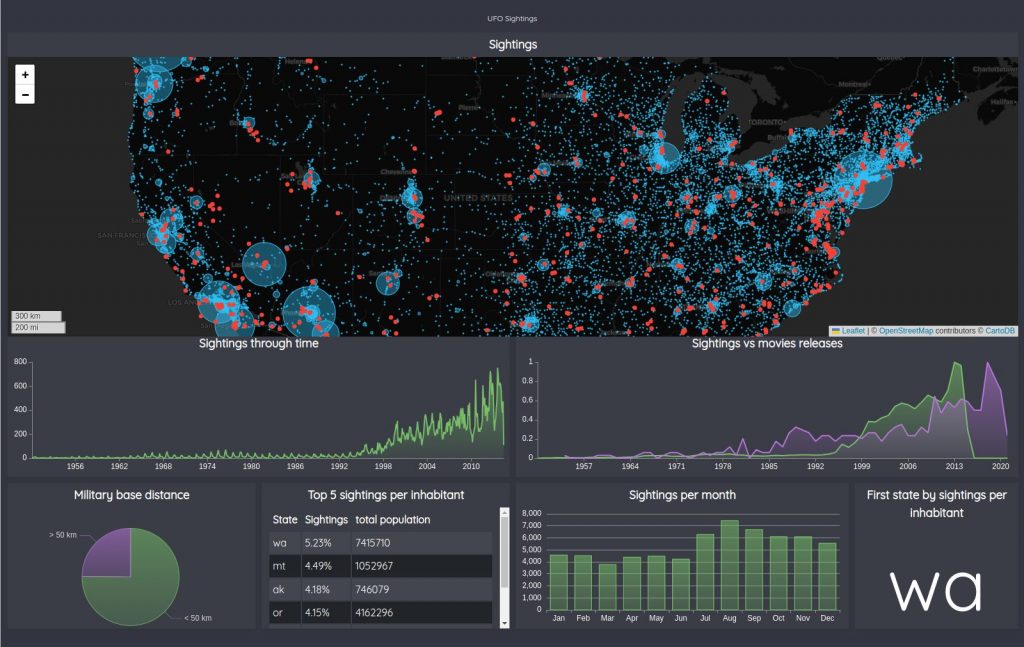Click the map zoom in button
1024x647 pixels.
[x=24, y=74]
